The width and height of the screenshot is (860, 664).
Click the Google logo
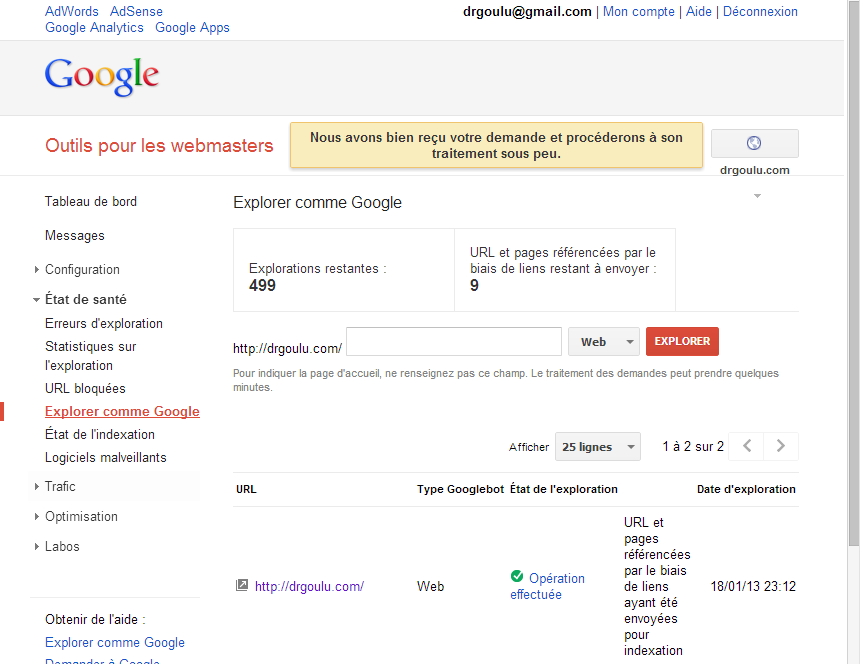click(102, 77)
